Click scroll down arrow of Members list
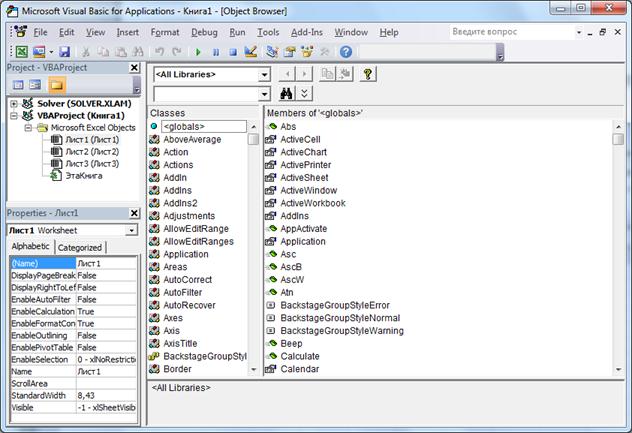The height and width of the screenshot is (433, 632). coord(618,369)
